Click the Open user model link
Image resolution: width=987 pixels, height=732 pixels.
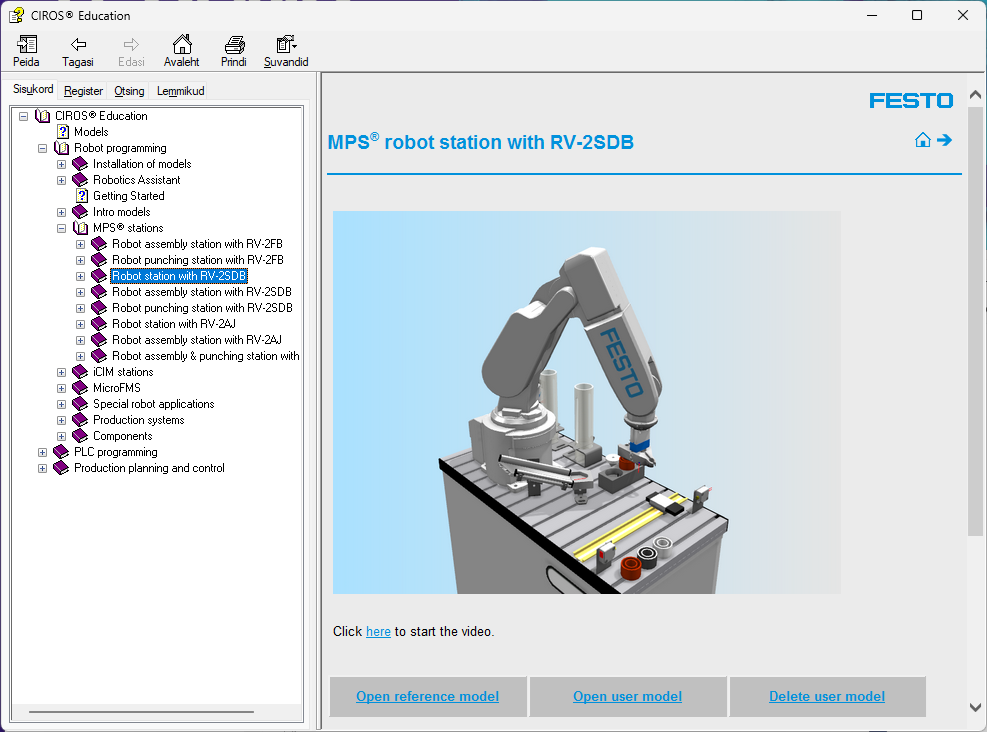[x=628, y=696]
